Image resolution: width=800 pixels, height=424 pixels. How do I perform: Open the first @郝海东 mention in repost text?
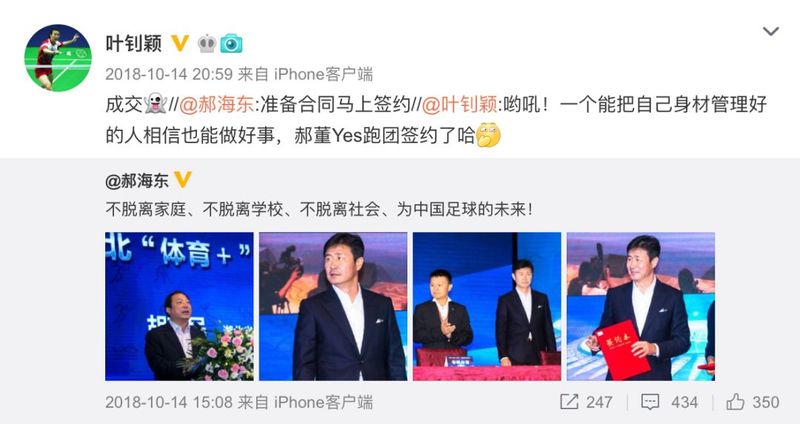tap(216, 105)
